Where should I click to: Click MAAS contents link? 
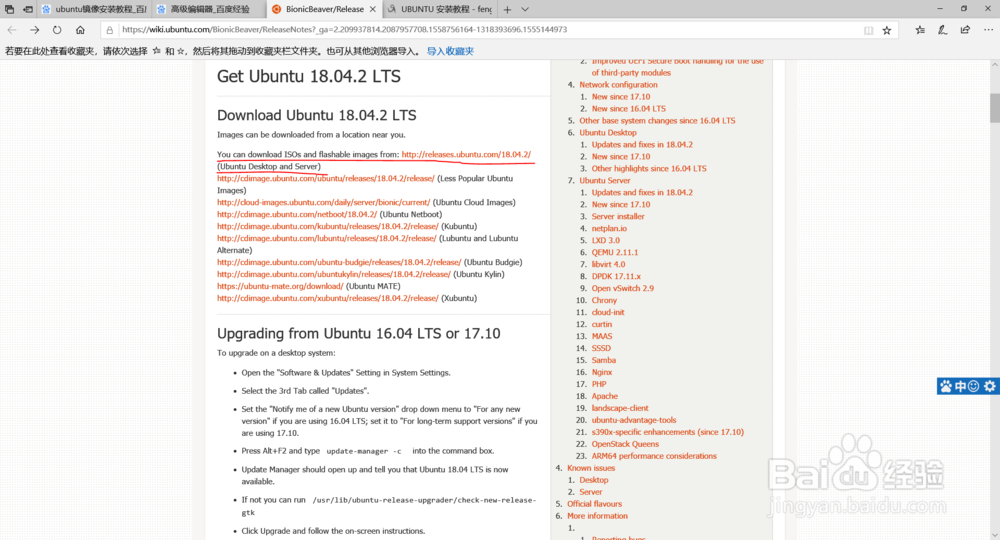point(601,337)
